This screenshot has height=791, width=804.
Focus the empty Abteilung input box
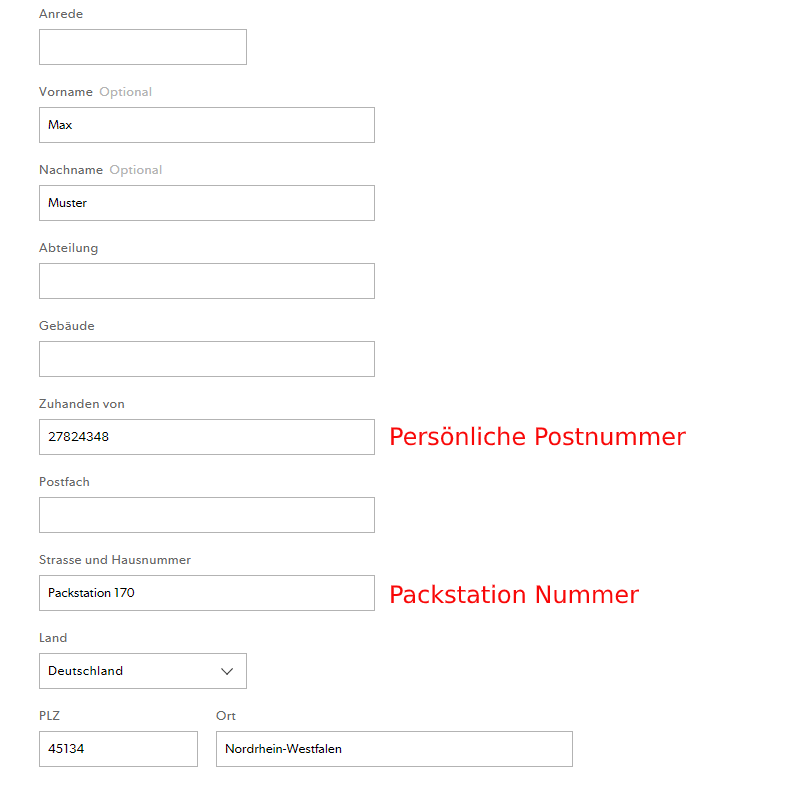point(206,281)
